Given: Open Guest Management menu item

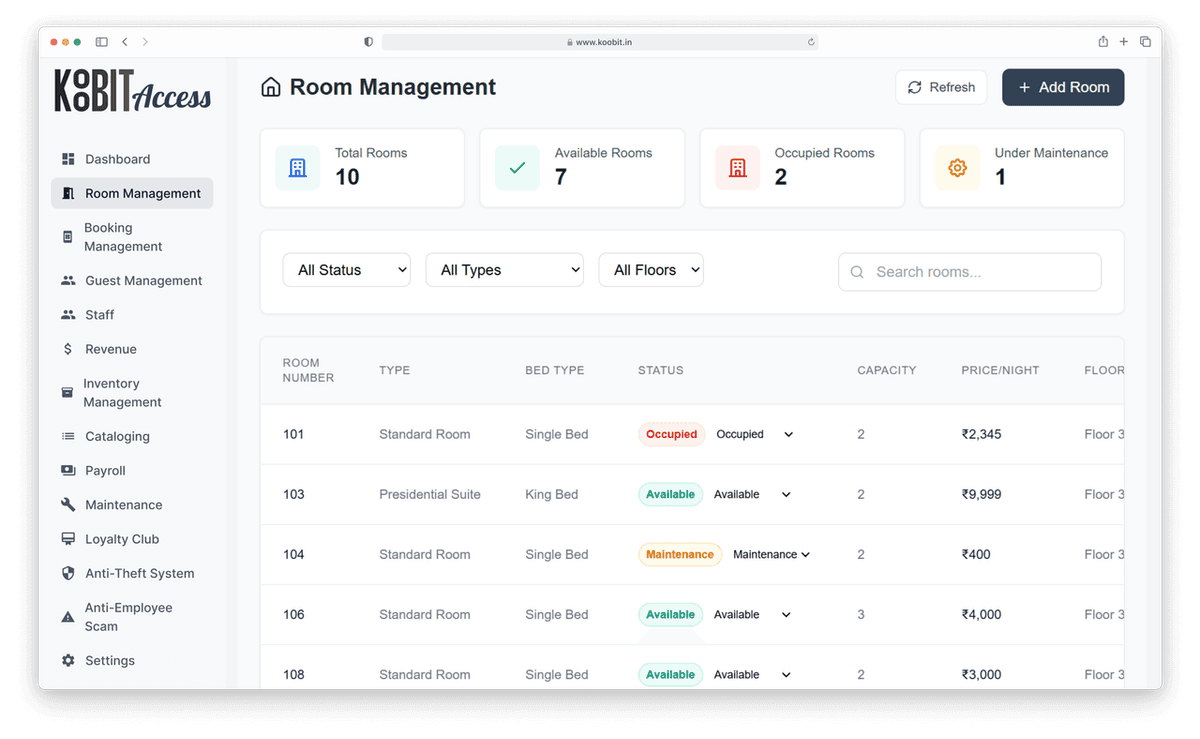Looking at the screenshot, I should [143, 281].
